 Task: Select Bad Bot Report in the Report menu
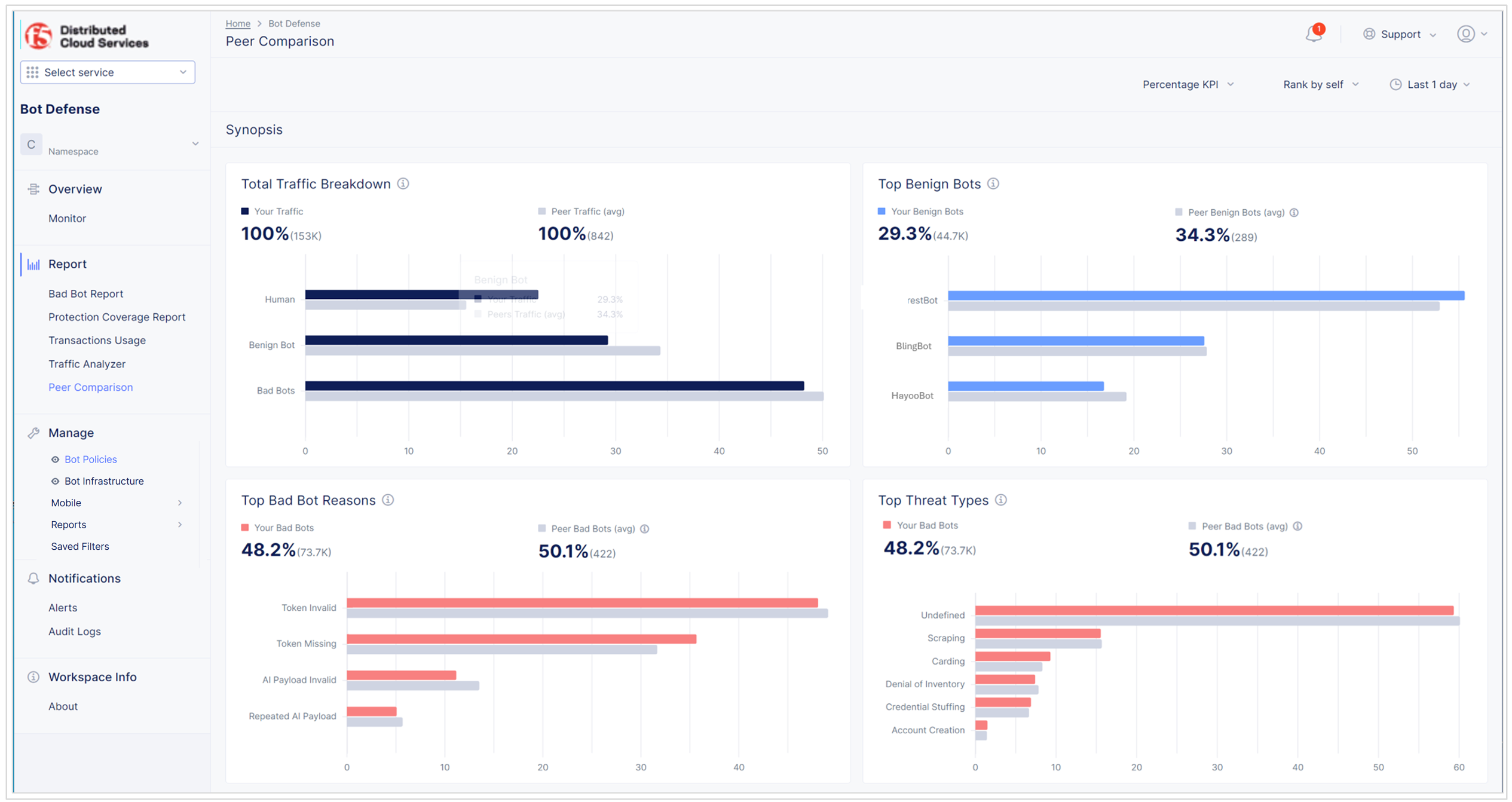[86, 293]
